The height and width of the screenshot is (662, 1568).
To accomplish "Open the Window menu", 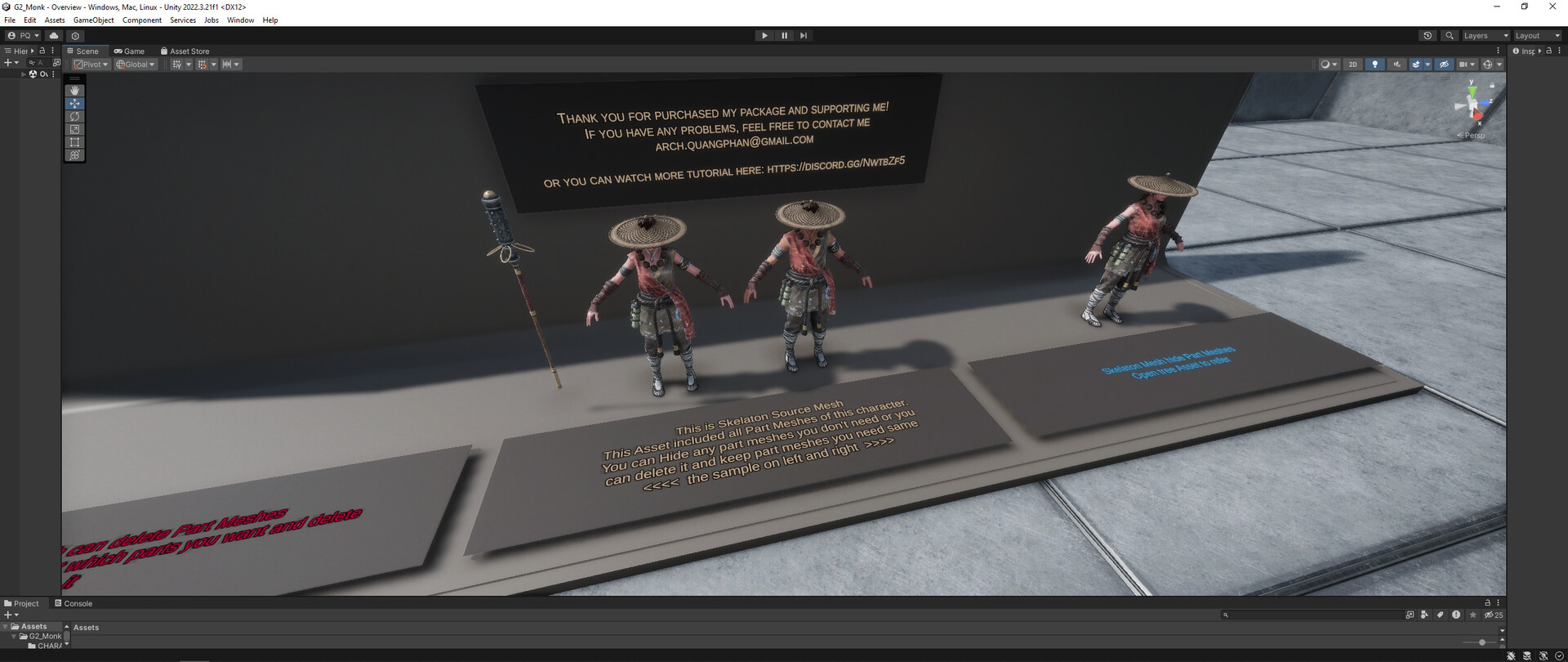I will point(240,20).
